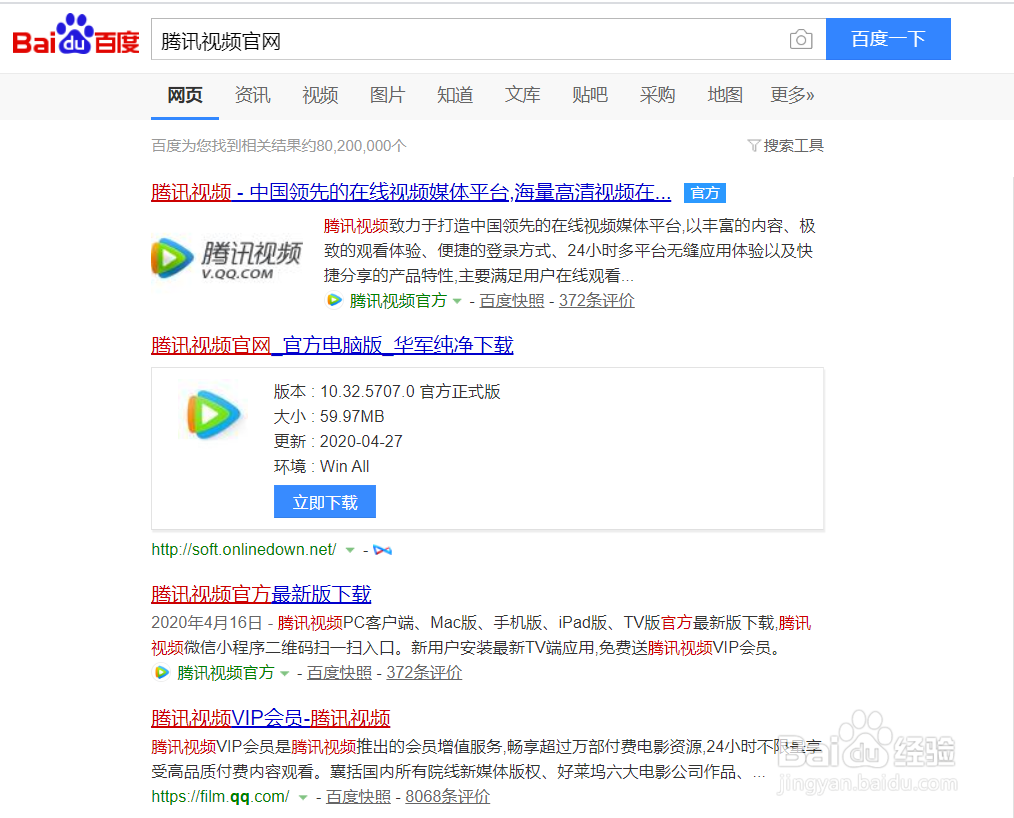Open camera image search icon

click(x=801, y=39)
